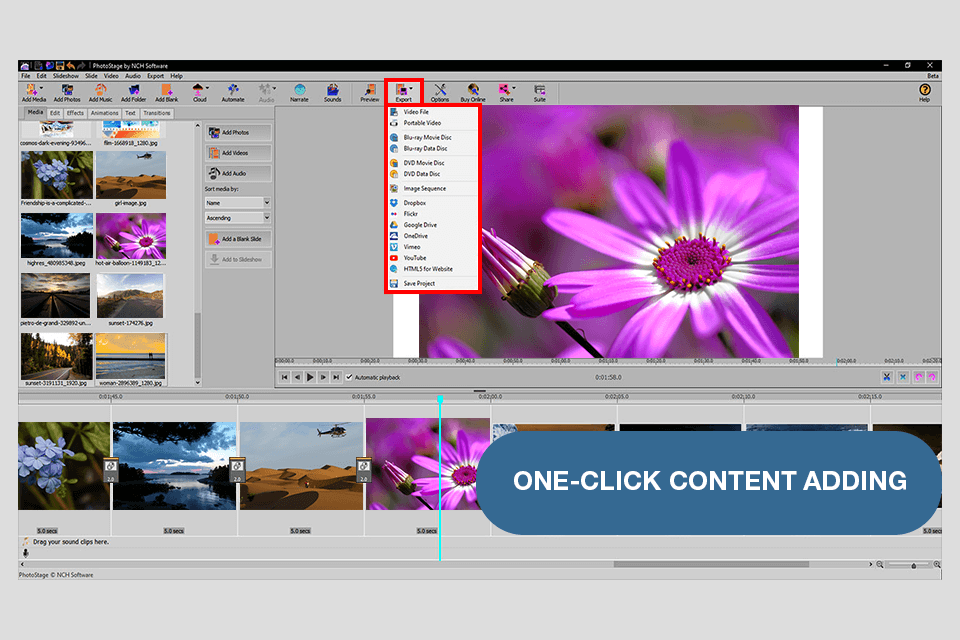Expand the Add Media dropdown arrow

(42, 88)
